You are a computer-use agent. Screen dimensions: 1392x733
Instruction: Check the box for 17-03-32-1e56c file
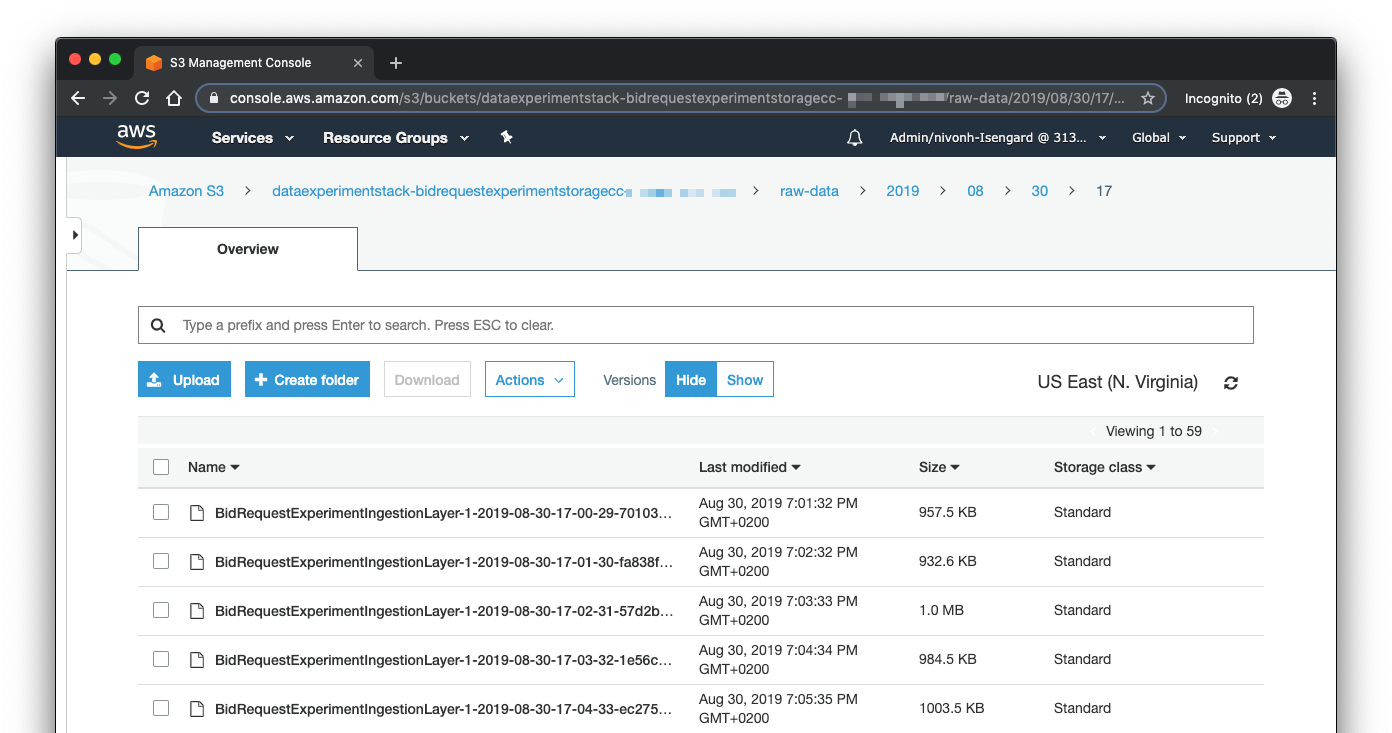tap(161, 659)
